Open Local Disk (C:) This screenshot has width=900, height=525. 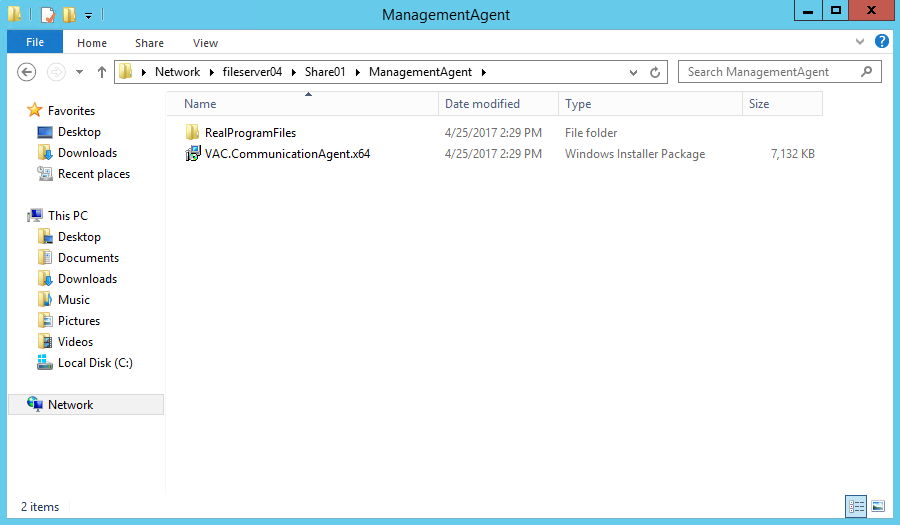tap(95, 363)
